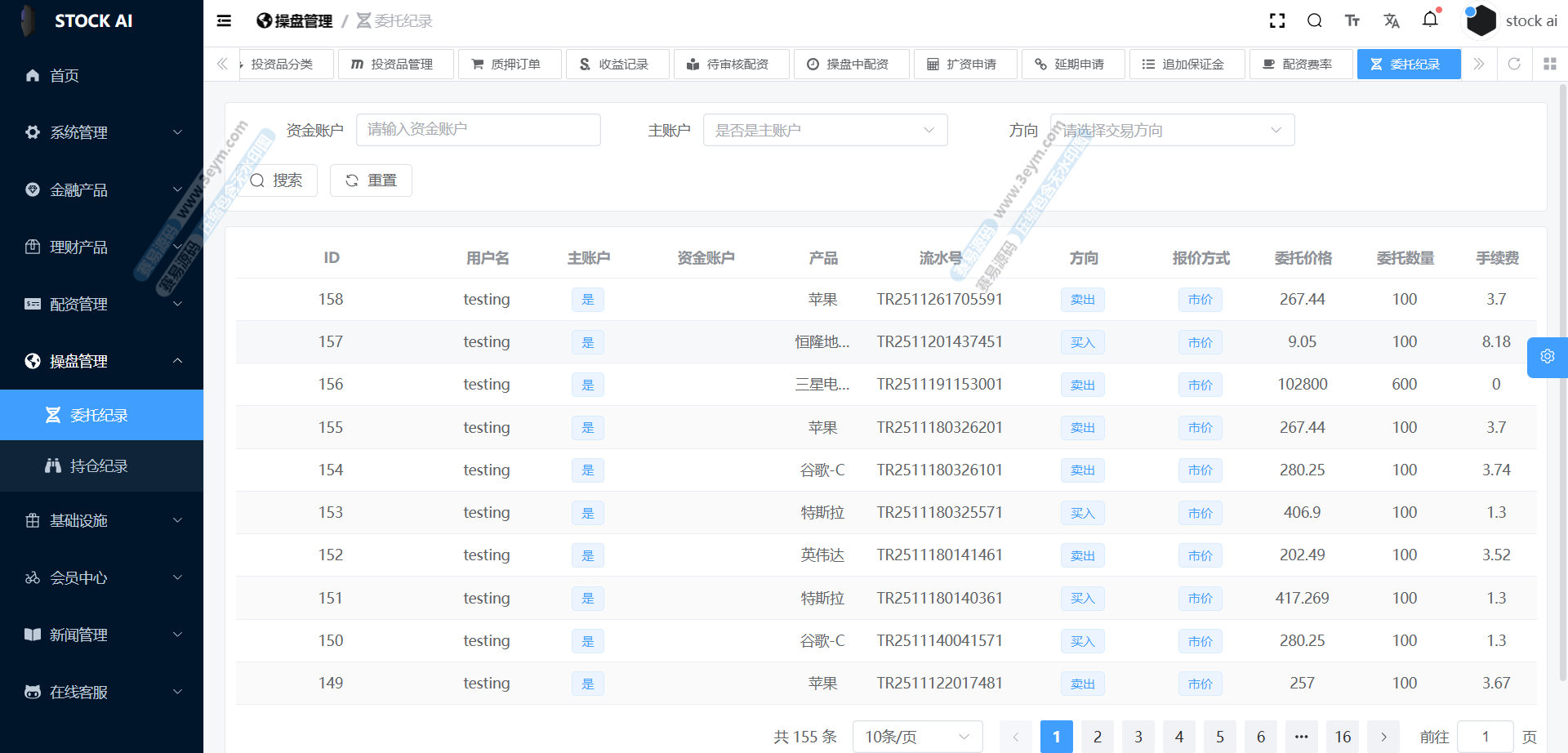Open the language translation icon

(x=1392, y=21)
